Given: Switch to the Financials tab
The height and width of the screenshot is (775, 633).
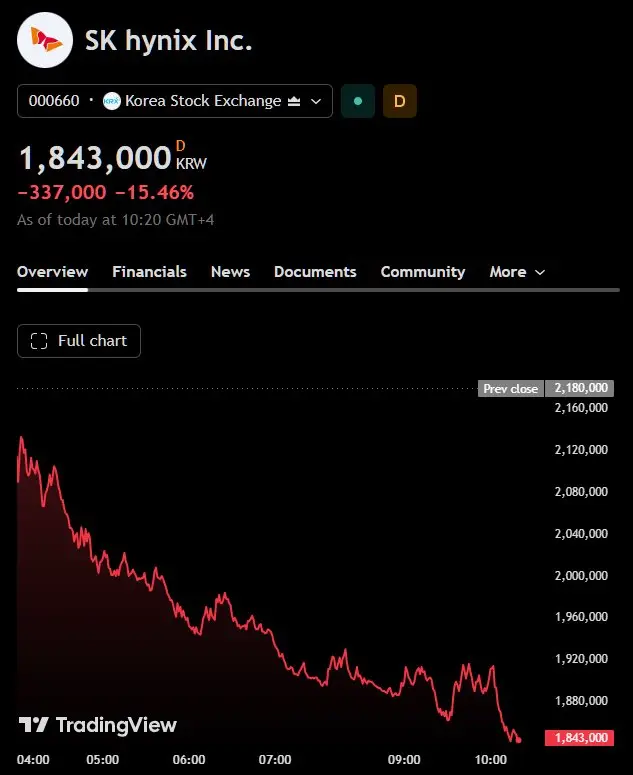Looking at the screenshot, I should coord(149,272).
